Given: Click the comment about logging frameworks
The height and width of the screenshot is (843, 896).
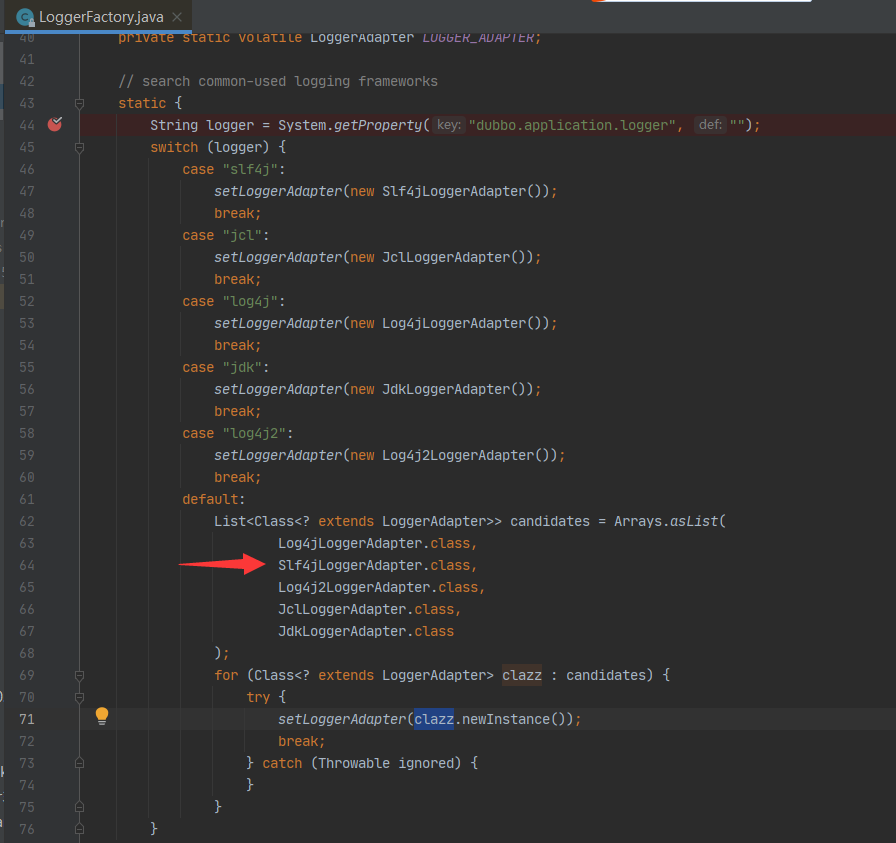Looking at the screenshot, I should tap(278, 82).
